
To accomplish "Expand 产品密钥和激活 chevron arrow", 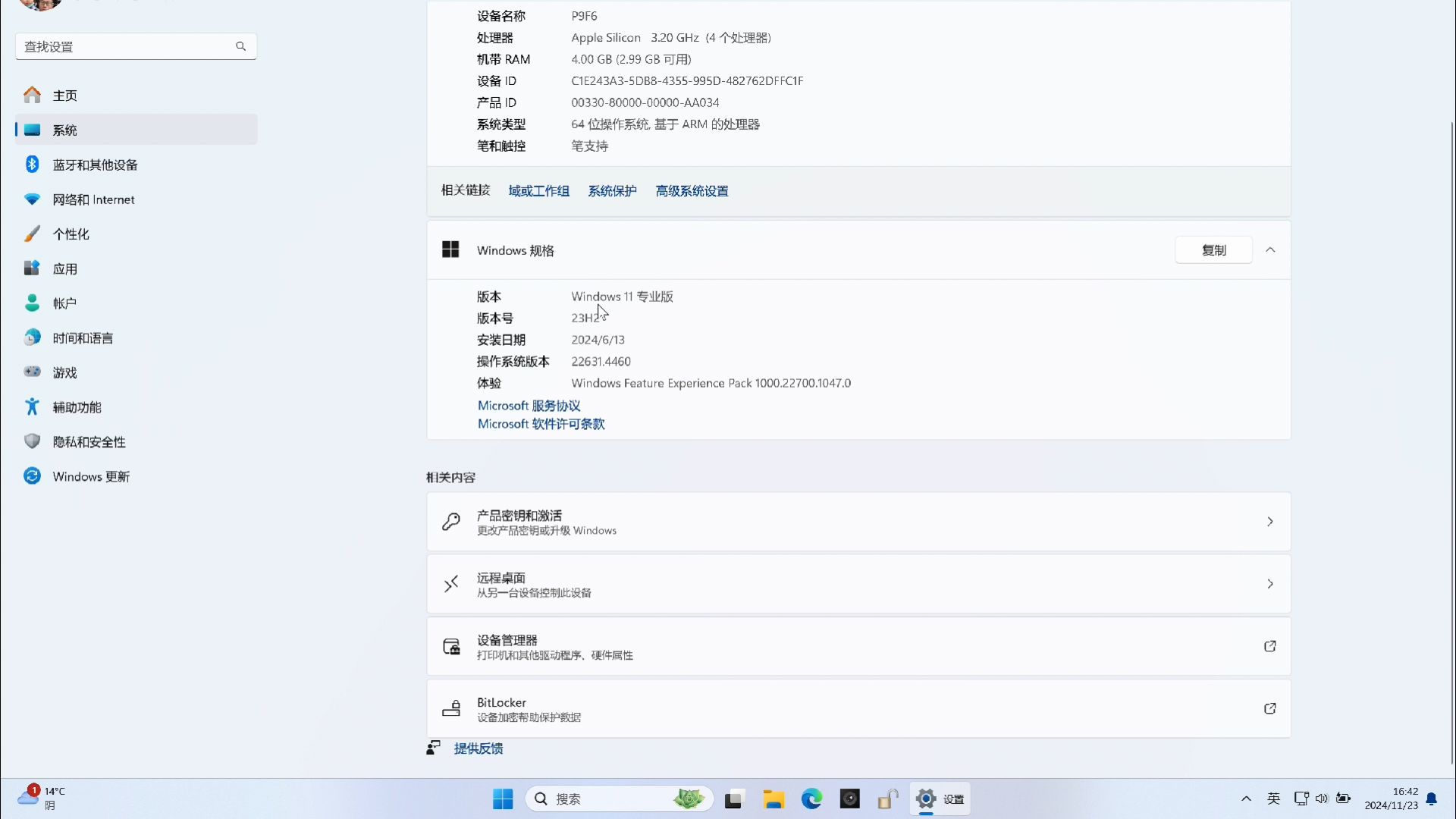I will click(x=1270, y=522).
